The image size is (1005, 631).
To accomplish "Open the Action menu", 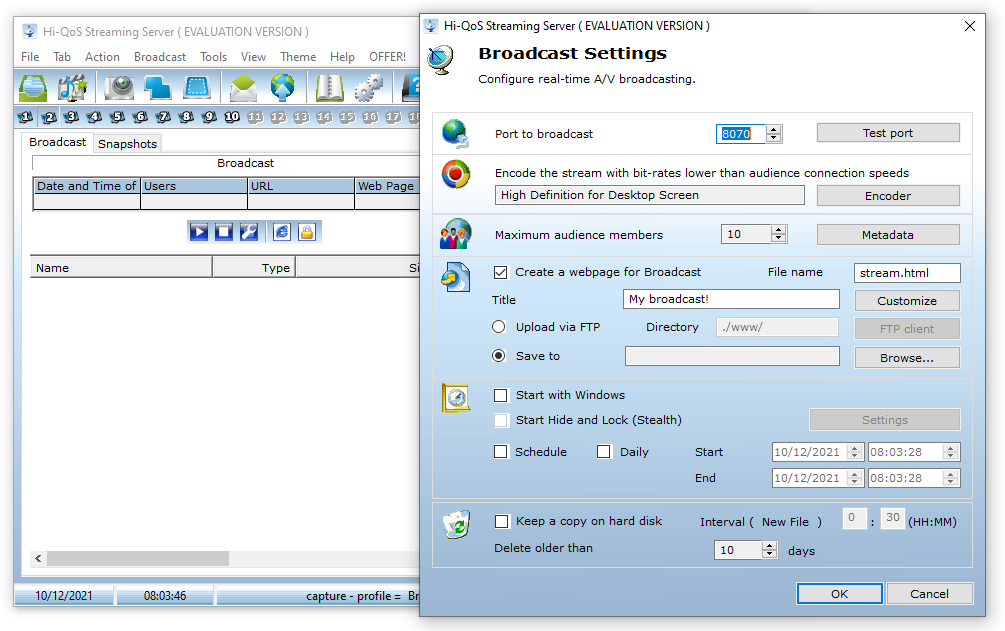I will [x=103, y=56].
